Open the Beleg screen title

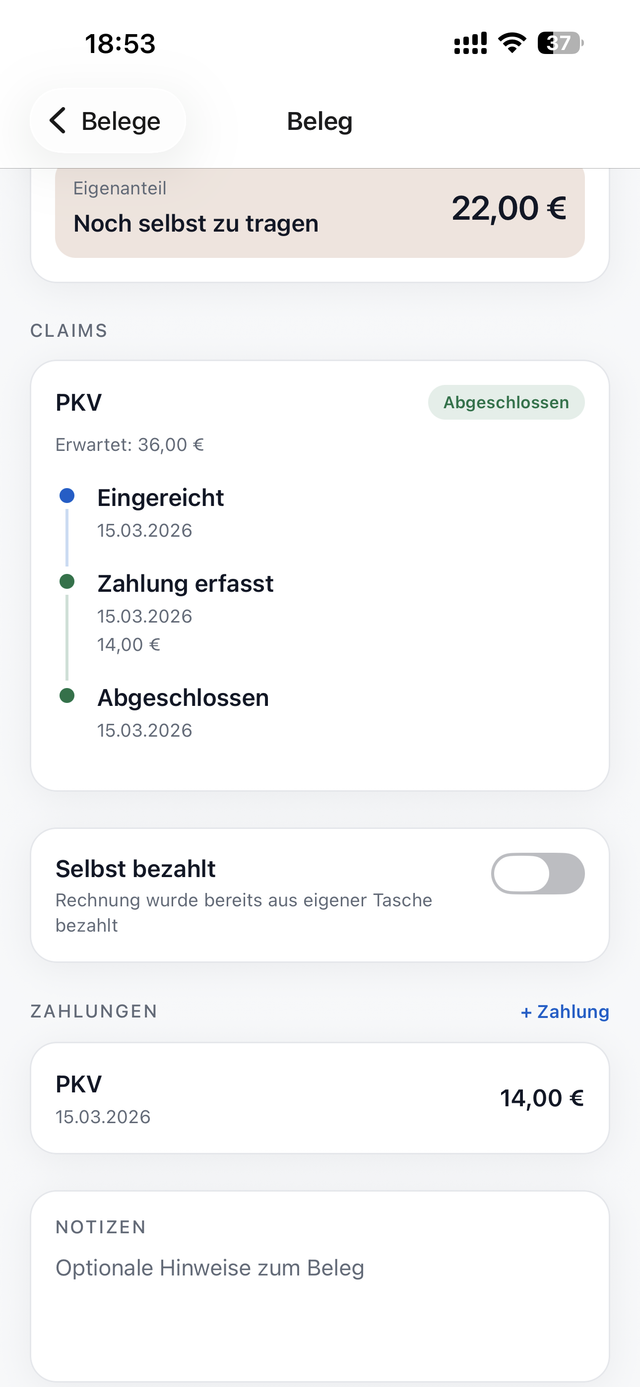(319, 120)
